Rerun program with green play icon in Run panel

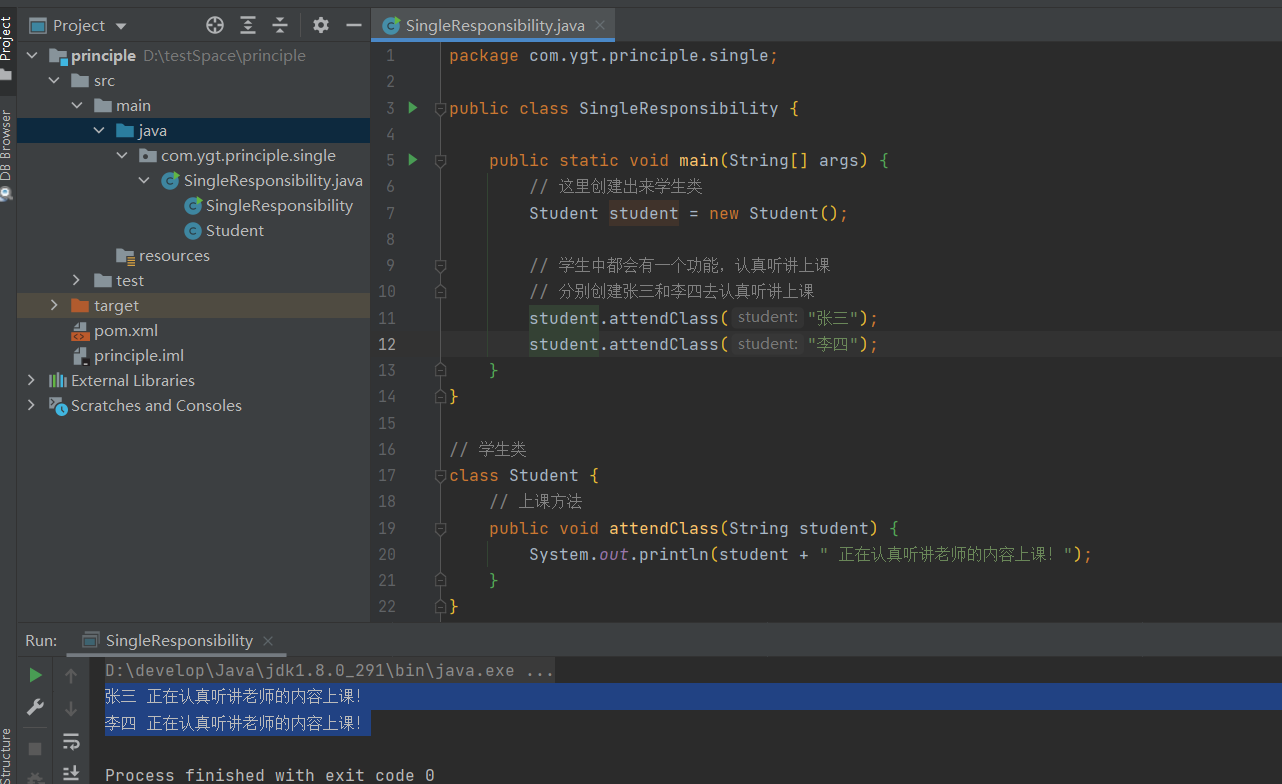pos(35,675)
